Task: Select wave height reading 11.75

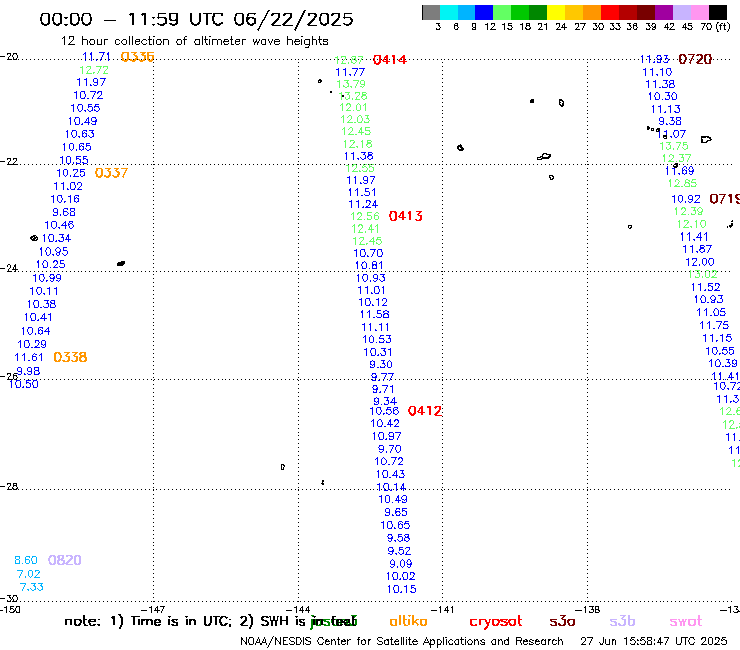Action: click(x=714, y=325)
